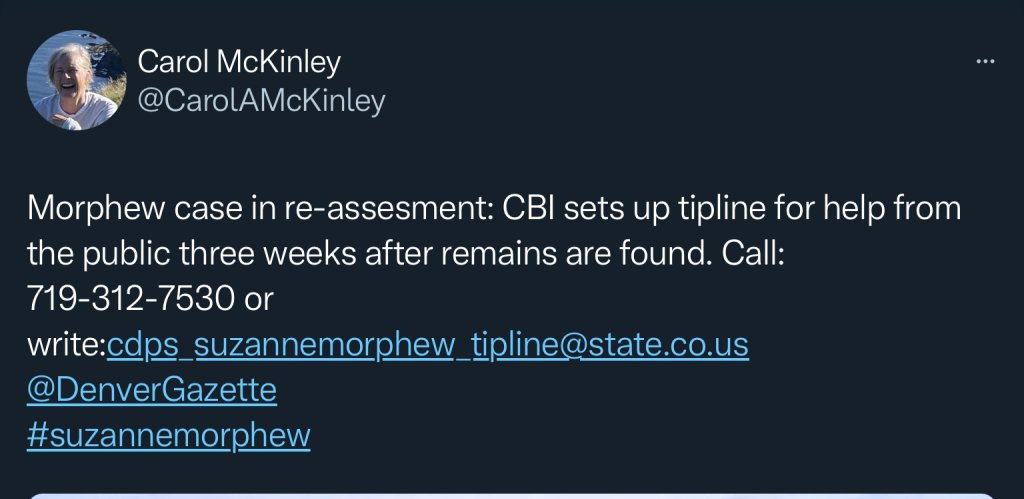
Task: Visit the @DenverGazette mention
Action: pyautogui.click(x=151, y=390)
